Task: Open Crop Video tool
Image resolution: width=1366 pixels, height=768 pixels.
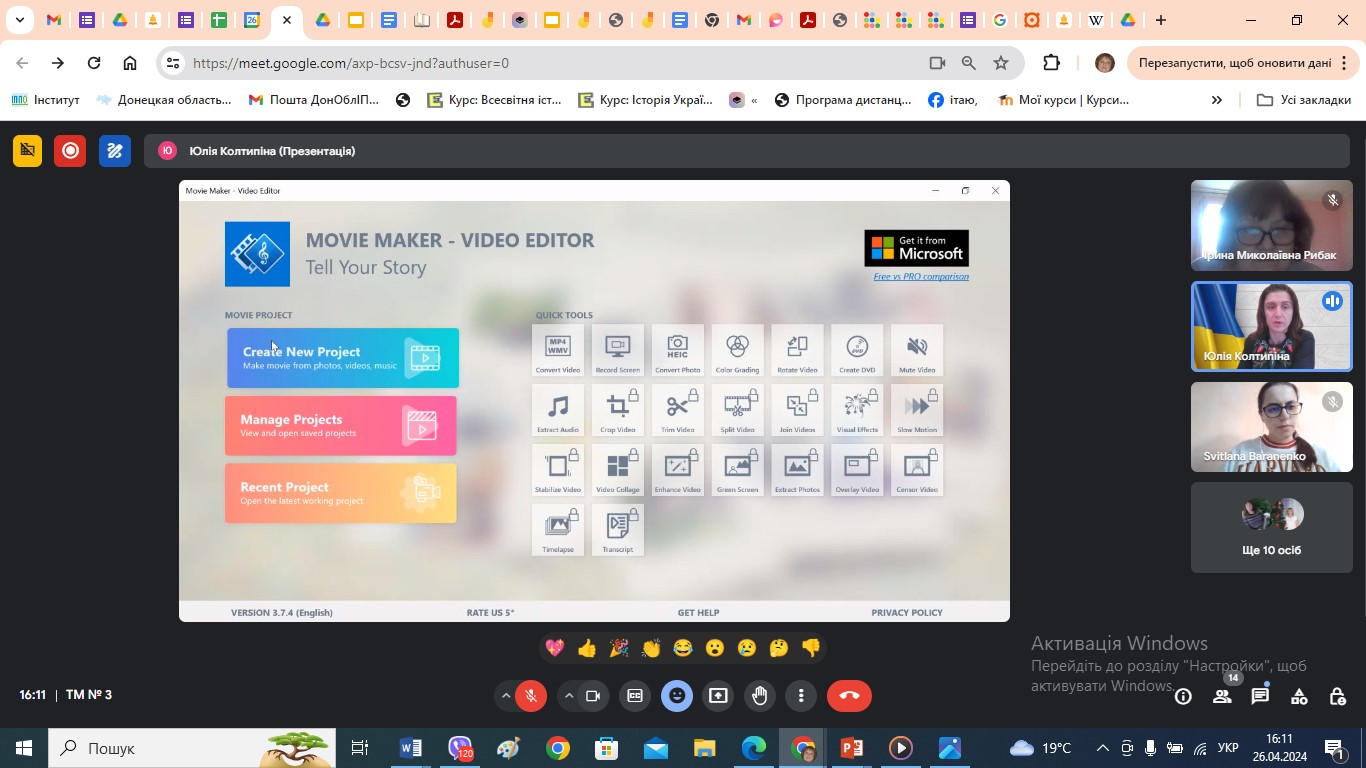Action: [x=618, y=410]
